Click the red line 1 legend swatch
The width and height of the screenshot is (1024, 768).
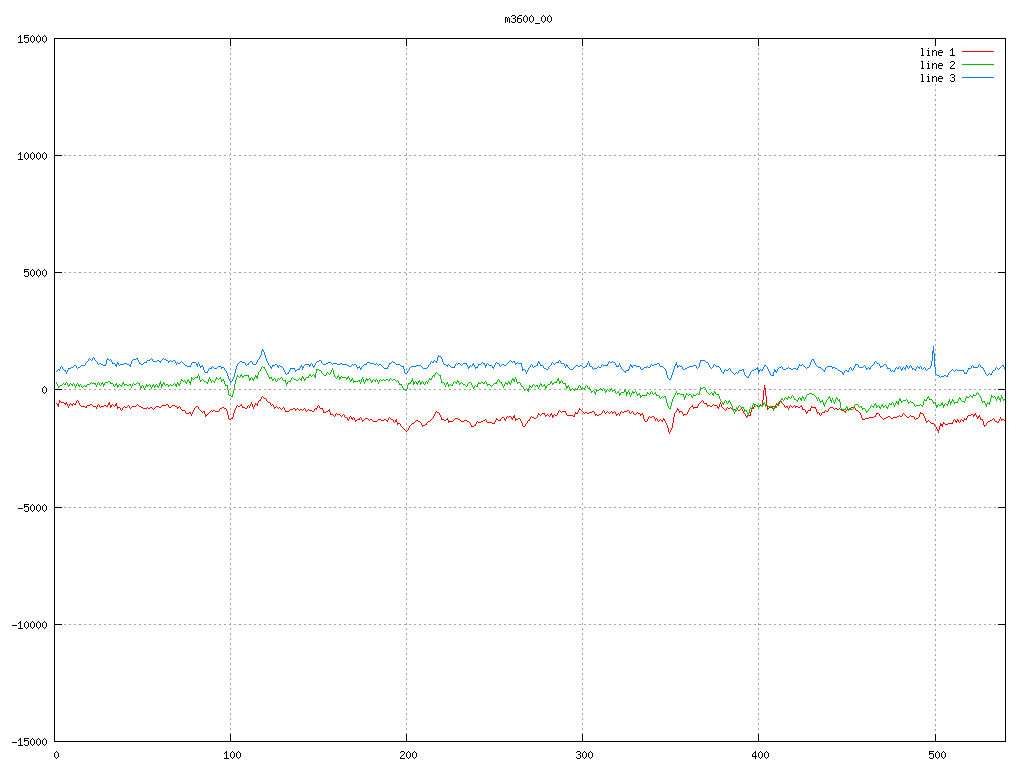point(978,52)
